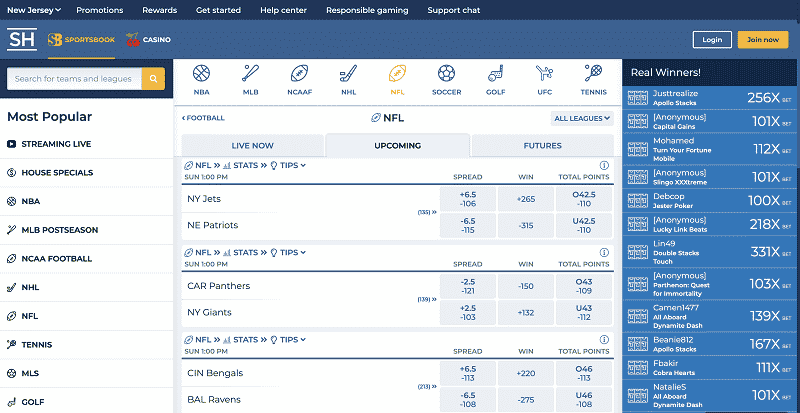Open Debcop 100X Jester Poker winner
The width and height of the screenshot is (800, 413).
(x=711, y=201)
